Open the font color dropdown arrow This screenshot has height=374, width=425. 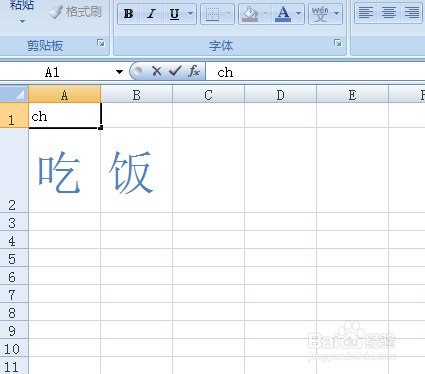click(299, 14)
